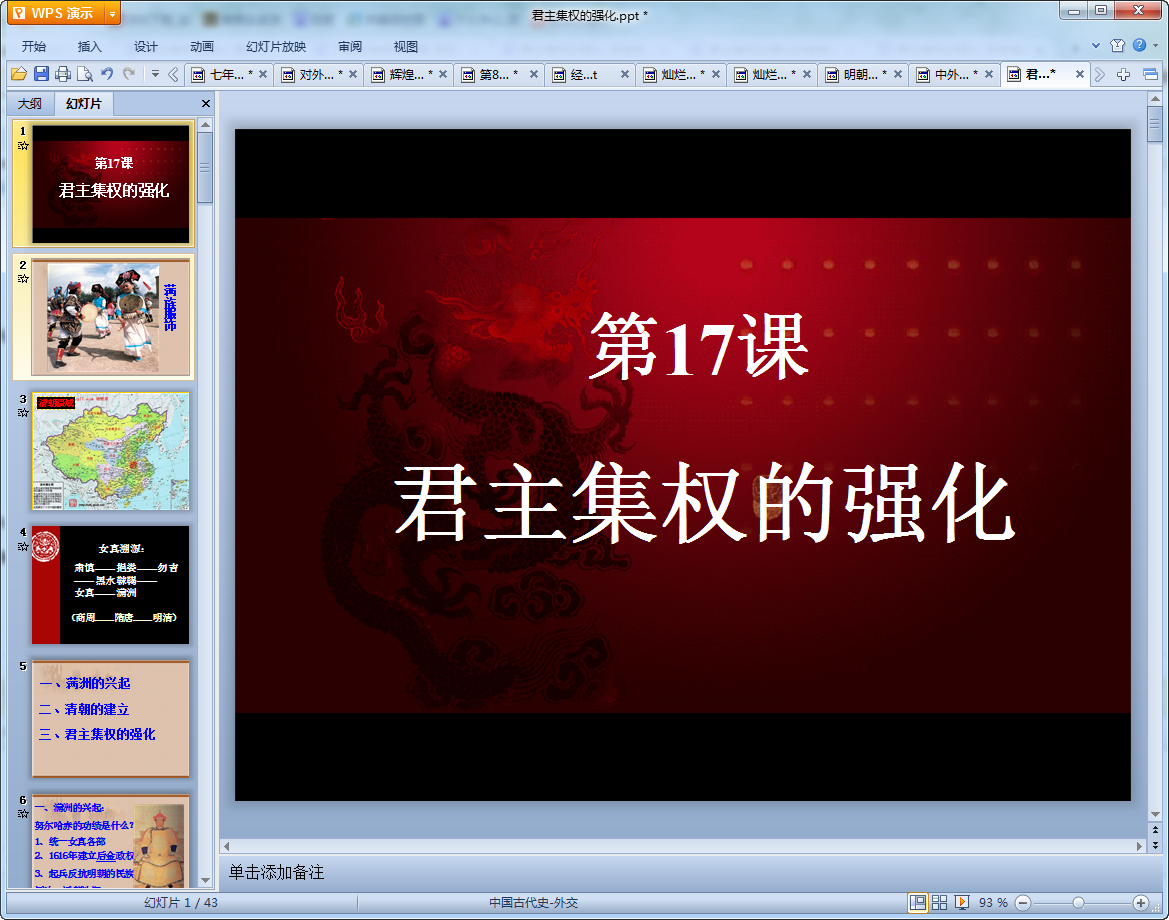This screenshot has width=1169, height=920.
Task: Select slide 3 thumbnail with China map
Action: tap(110, 451)
